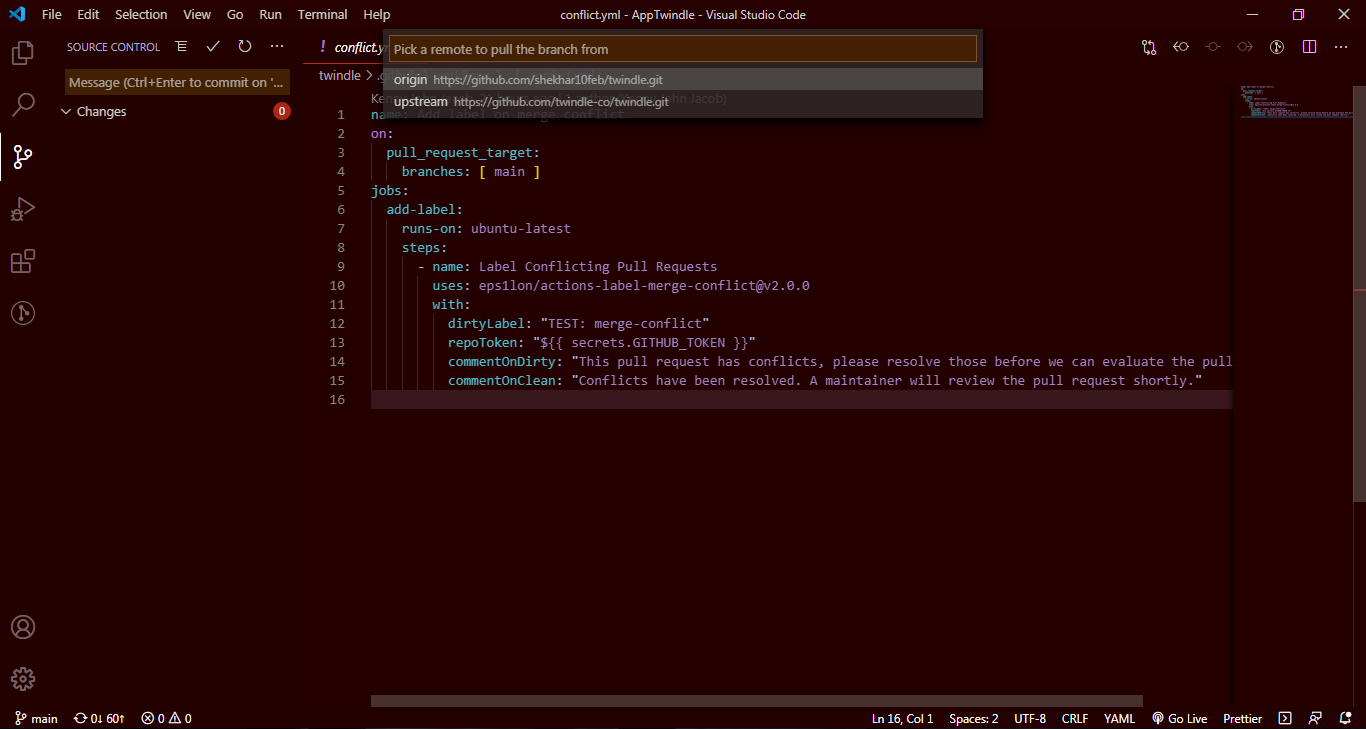Open notifications bell in status bar
The image size is (1366, 729).
pos(1344,718)
